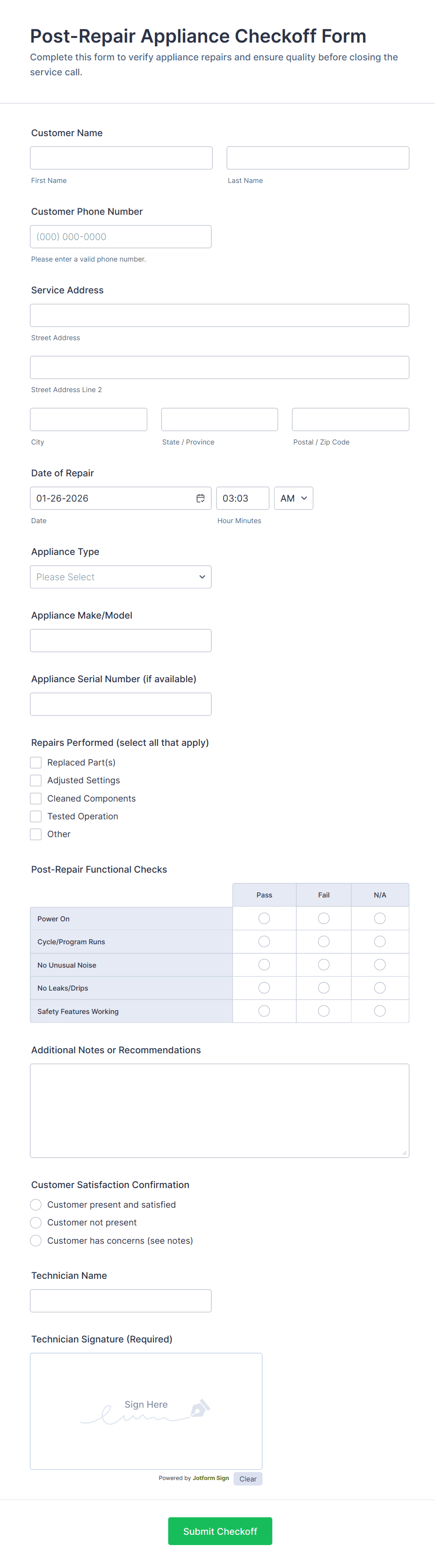
Task: Tick the Cleaned Components checkbox
Action: tap(36, 799)
